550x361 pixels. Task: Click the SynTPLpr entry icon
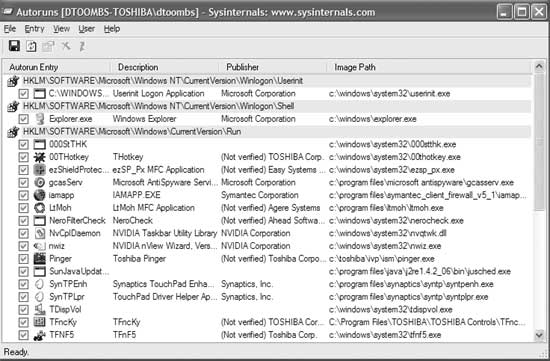[40, 297]
